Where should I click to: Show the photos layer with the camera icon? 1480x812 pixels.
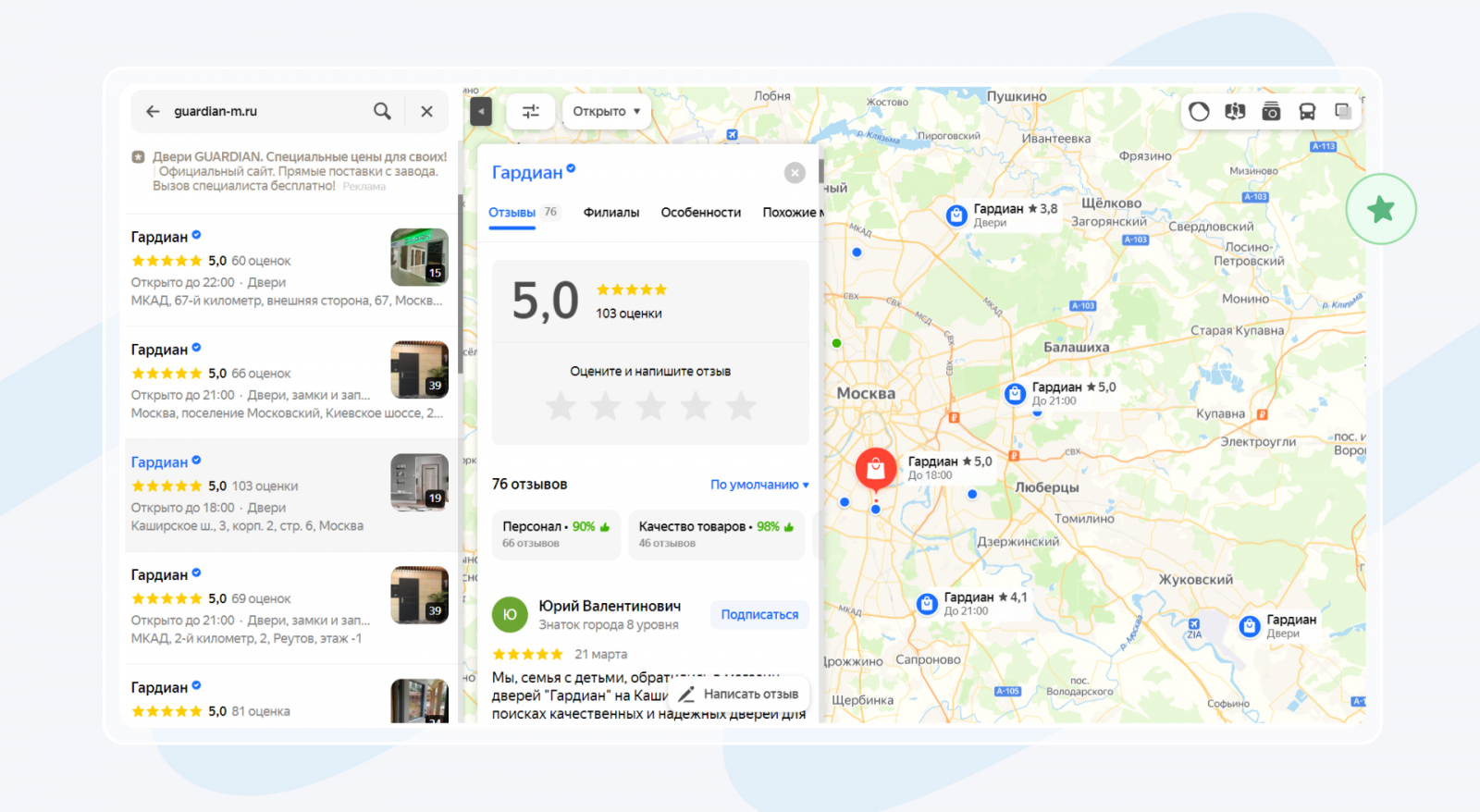(x=1271, y=112)
